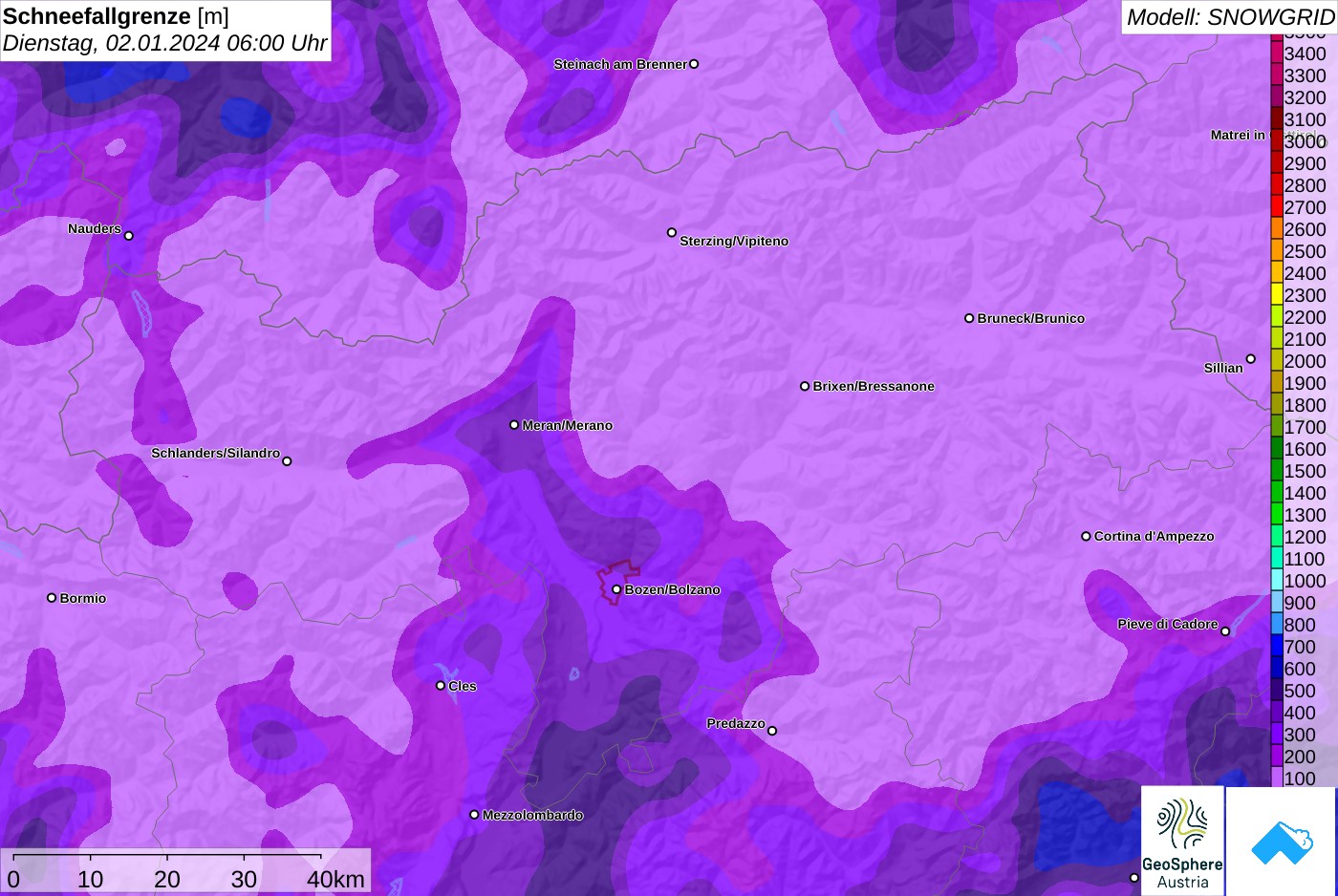Click the Modell: SNOWGRID label
Screen dimensions: 1338x896
(1230, 17)
